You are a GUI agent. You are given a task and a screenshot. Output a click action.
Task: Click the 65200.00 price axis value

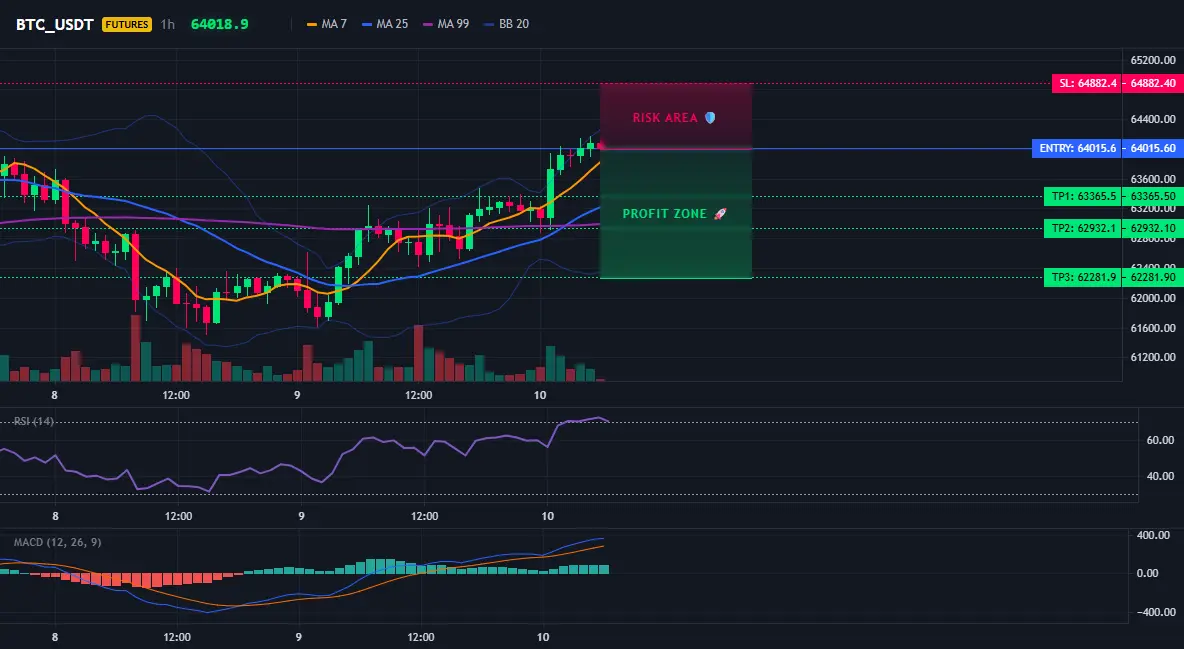click(1153, 60)
